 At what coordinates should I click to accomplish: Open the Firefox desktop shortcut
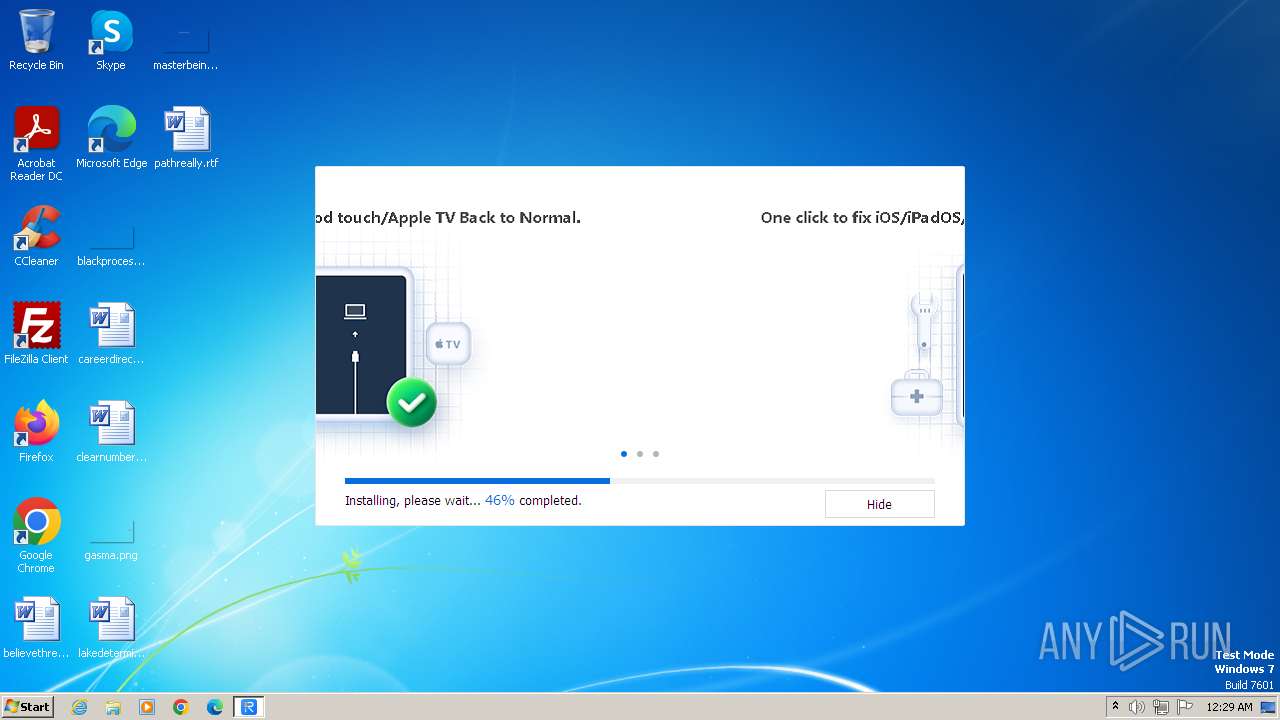point(36,432)
